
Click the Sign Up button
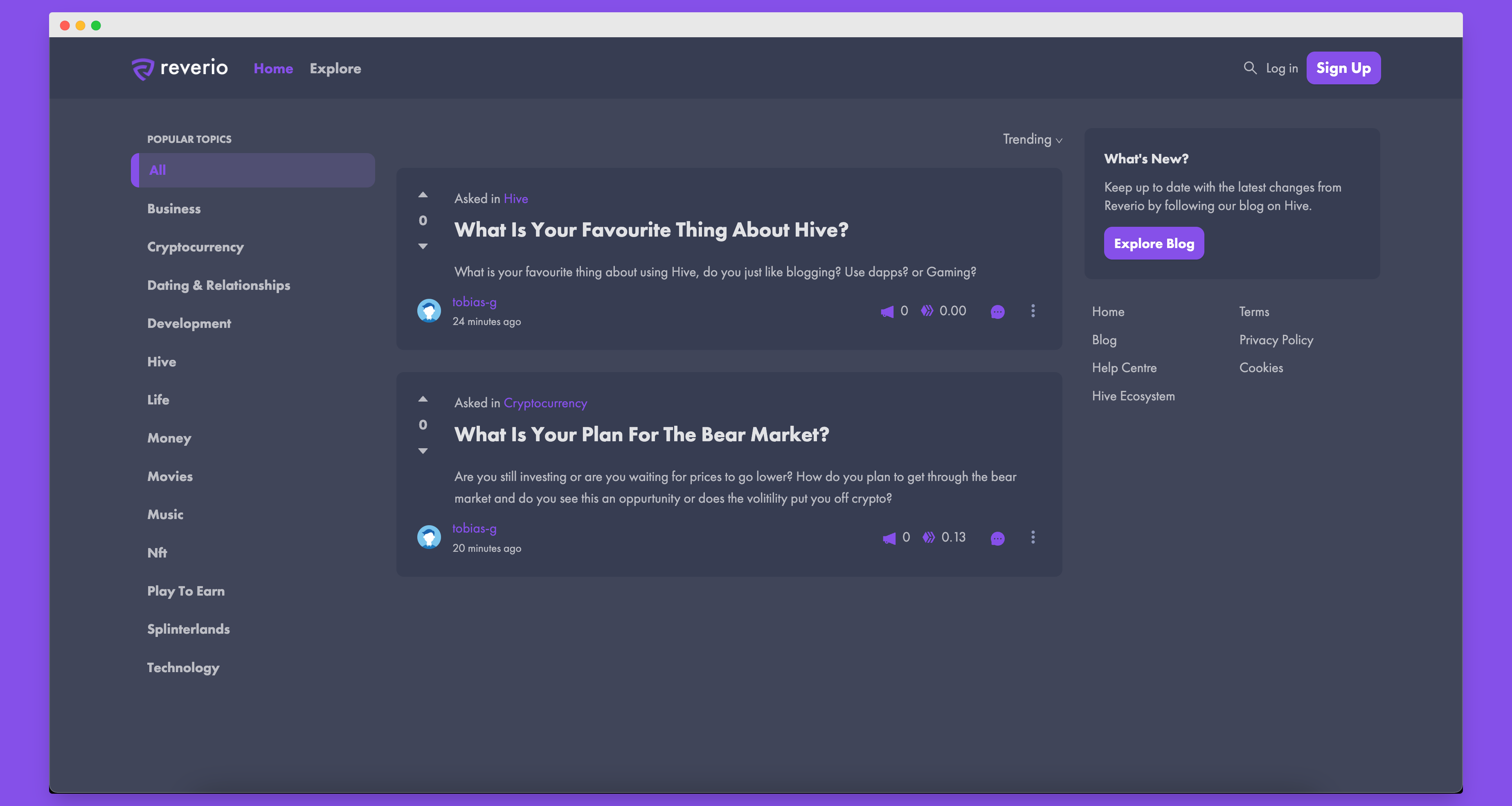[x=1343, y=68]
